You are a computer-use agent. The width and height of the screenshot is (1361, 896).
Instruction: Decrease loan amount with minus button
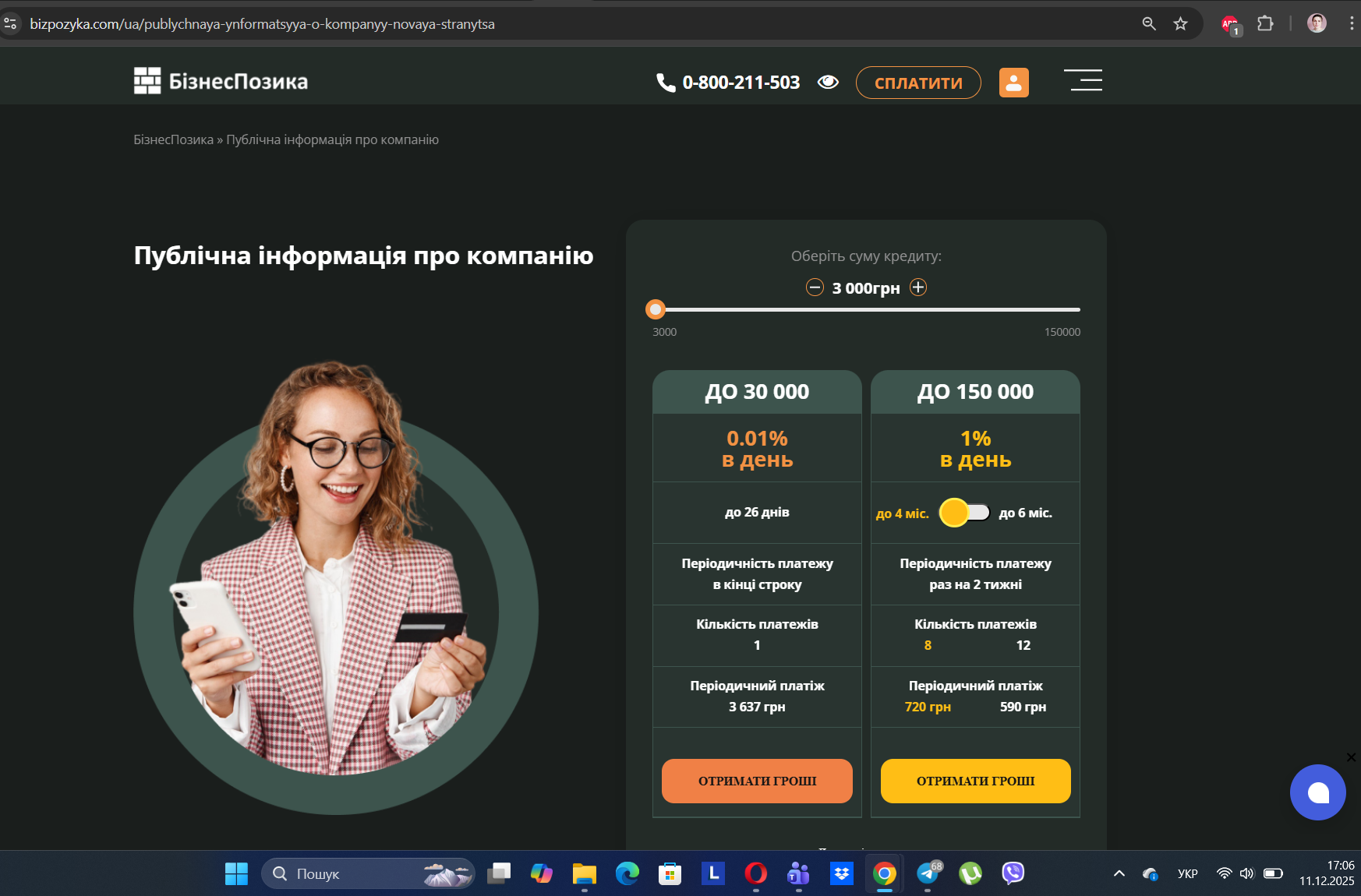[815, 287]
